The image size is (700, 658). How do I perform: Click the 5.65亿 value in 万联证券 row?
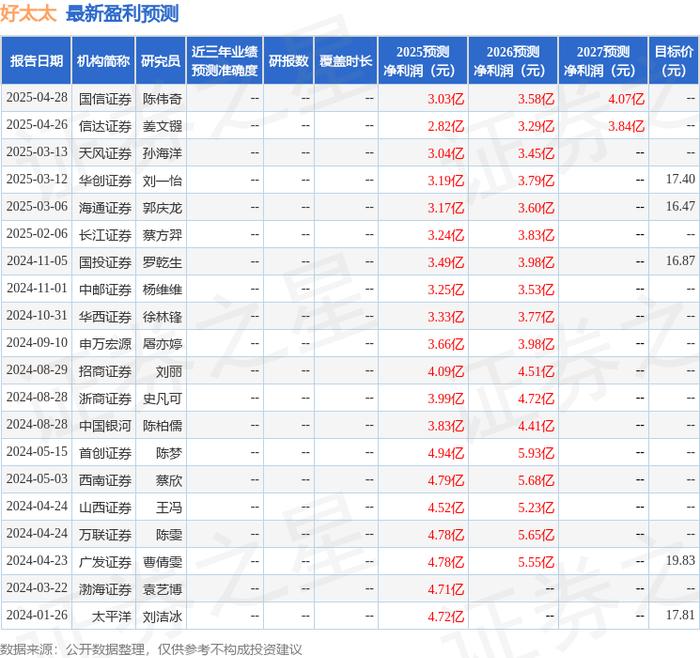click(x=536, y=534)
